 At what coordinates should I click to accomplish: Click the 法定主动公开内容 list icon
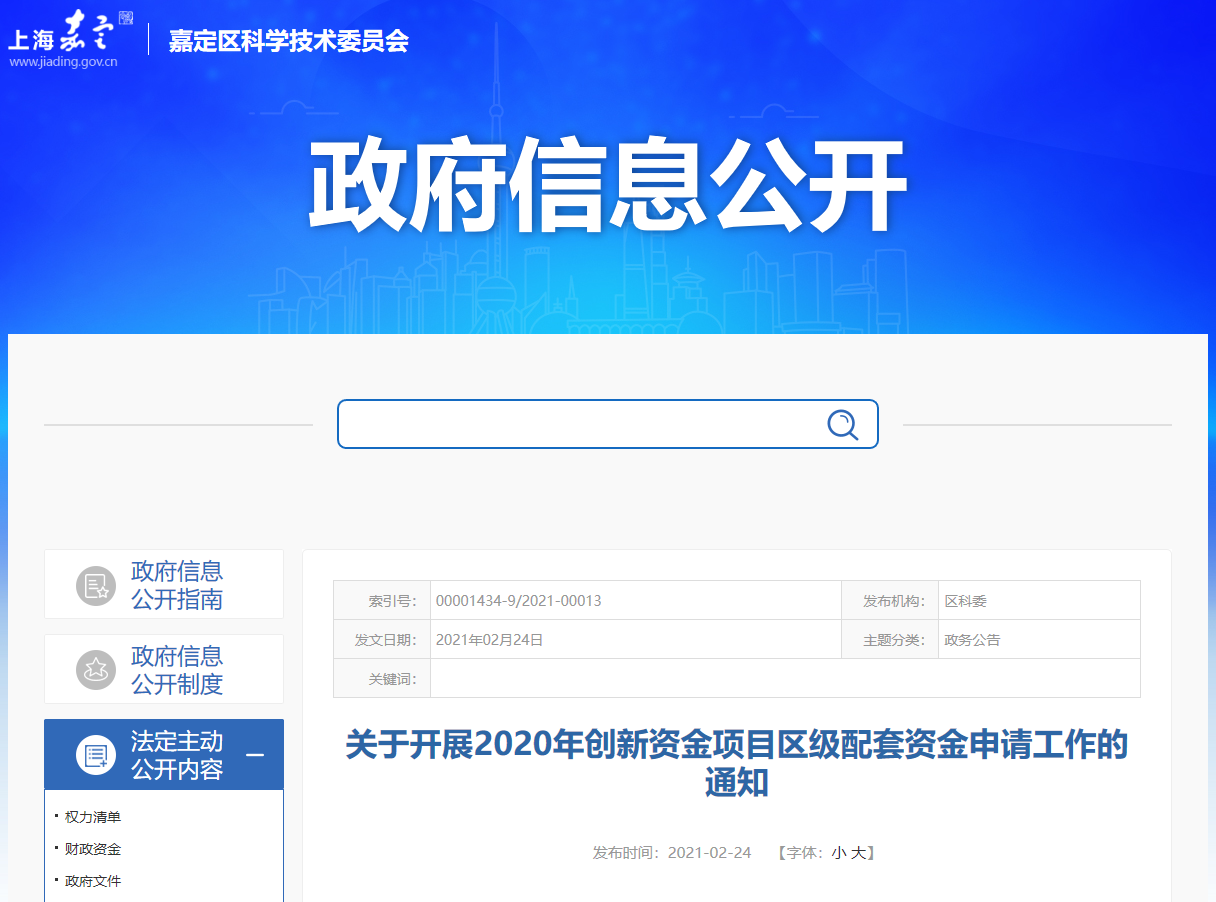(96, 755)
